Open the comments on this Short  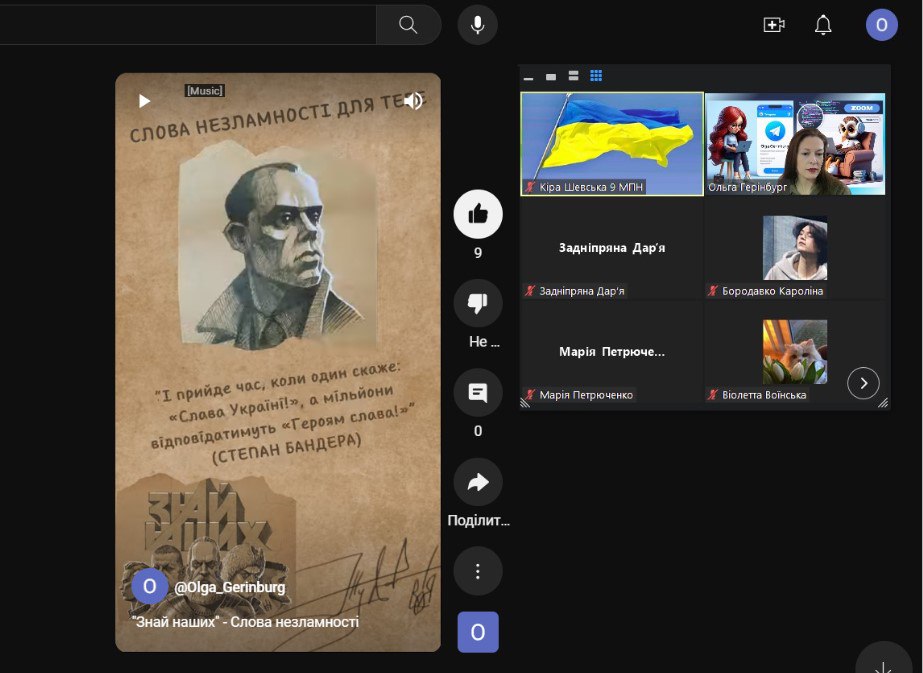coord(478,393)
